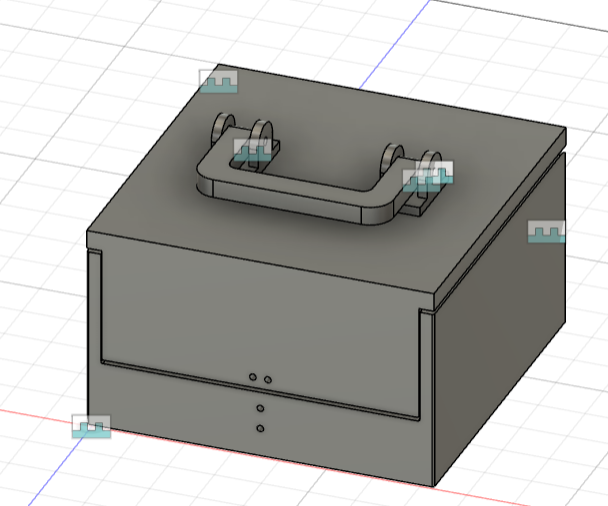Select the brighter joint glyph beside right handle lug
608x506 pixels.
[434, 172]
